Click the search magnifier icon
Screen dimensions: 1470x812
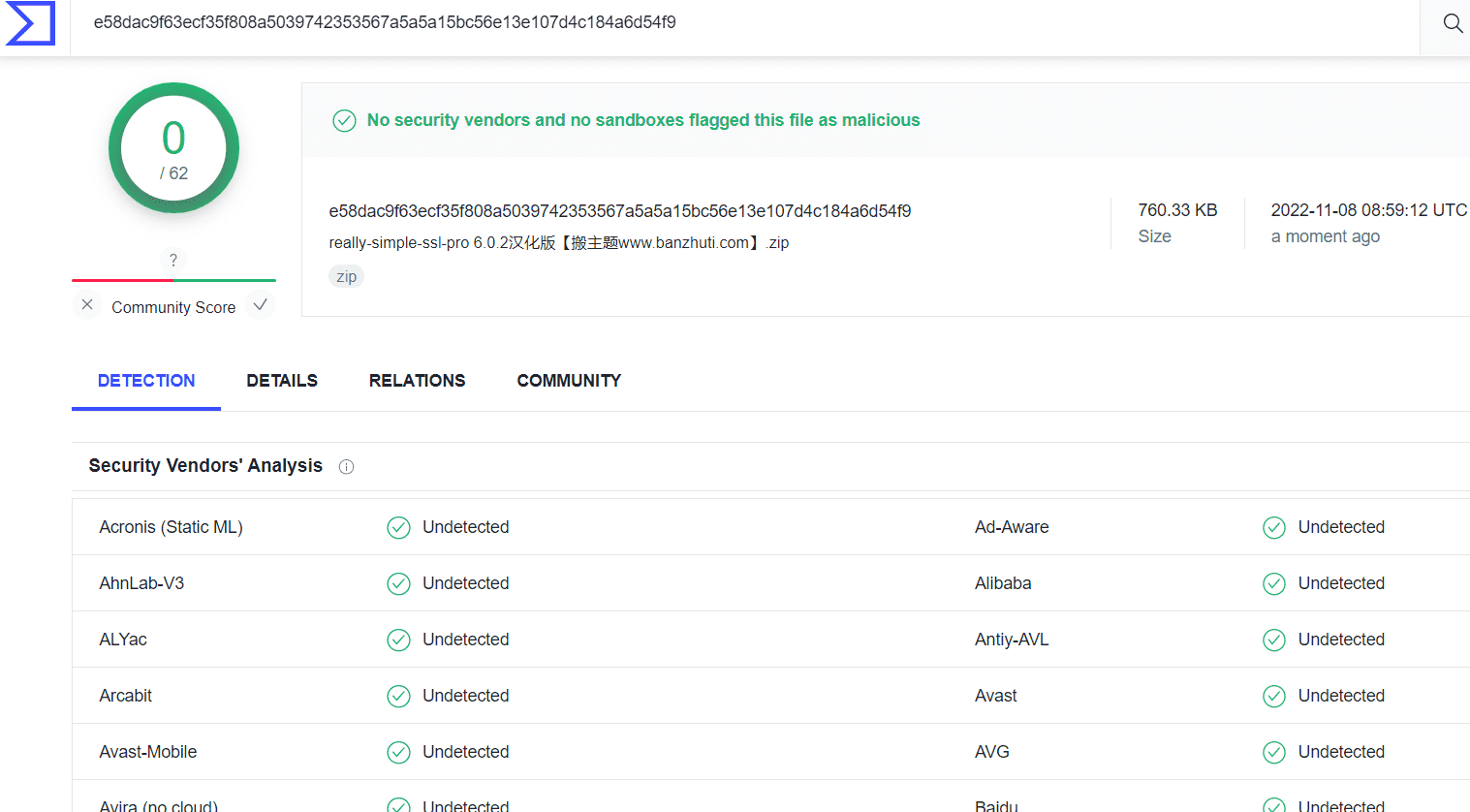(1453, 23)
